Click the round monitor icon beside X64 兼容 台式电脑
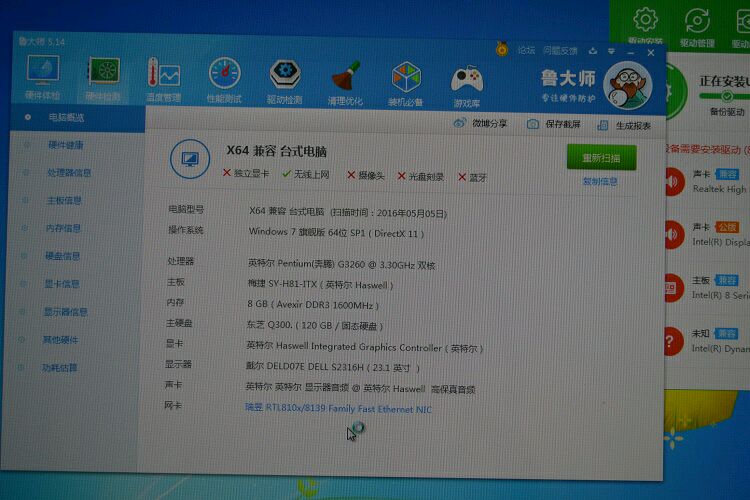 click(x=190, y=159)
